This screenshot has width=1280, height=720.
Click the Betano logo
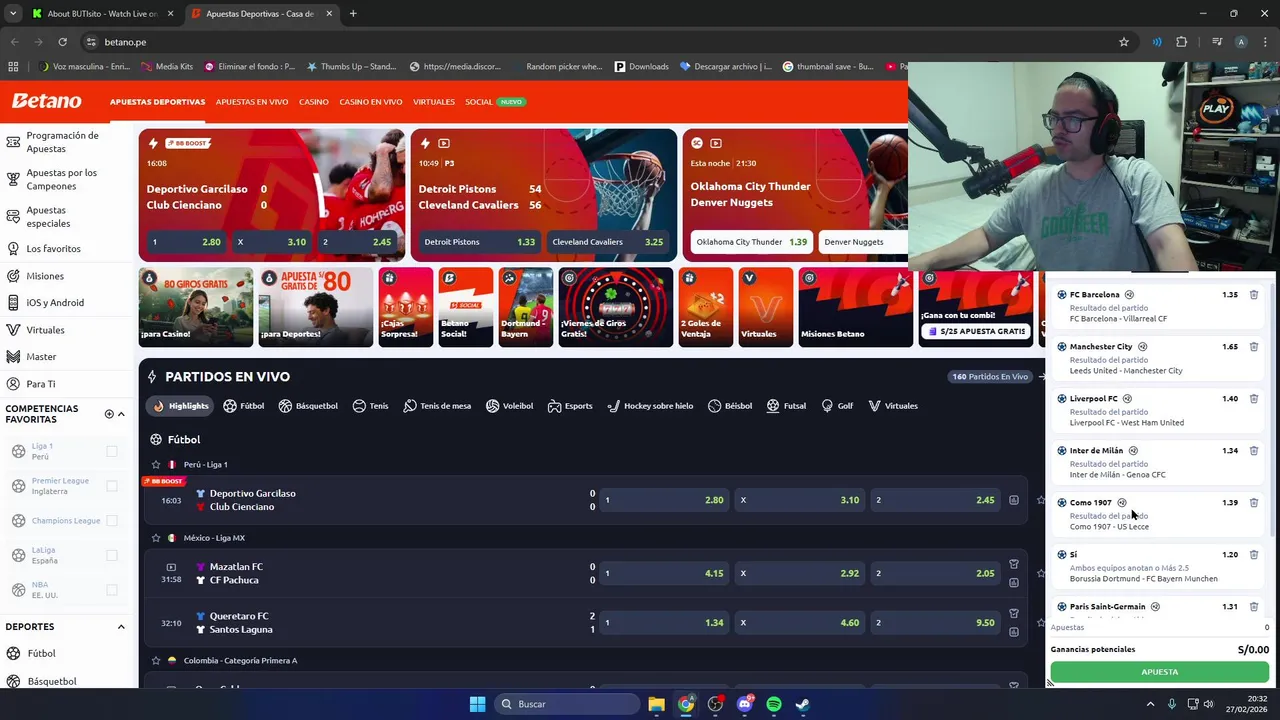[x=46, y=101]
